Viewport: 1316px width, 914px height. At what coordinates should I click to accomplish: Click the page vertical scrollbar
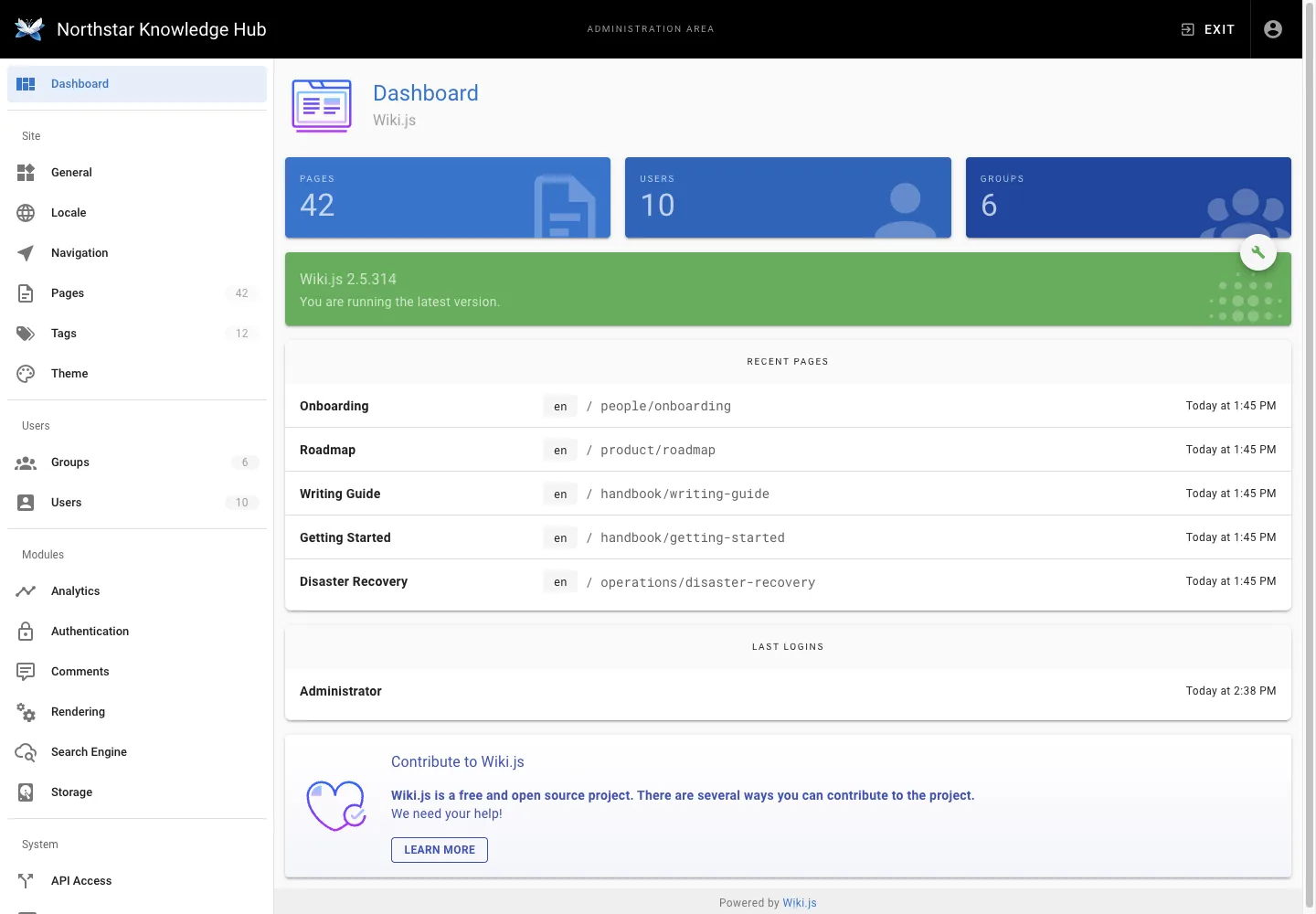(x=1310, y=457)
